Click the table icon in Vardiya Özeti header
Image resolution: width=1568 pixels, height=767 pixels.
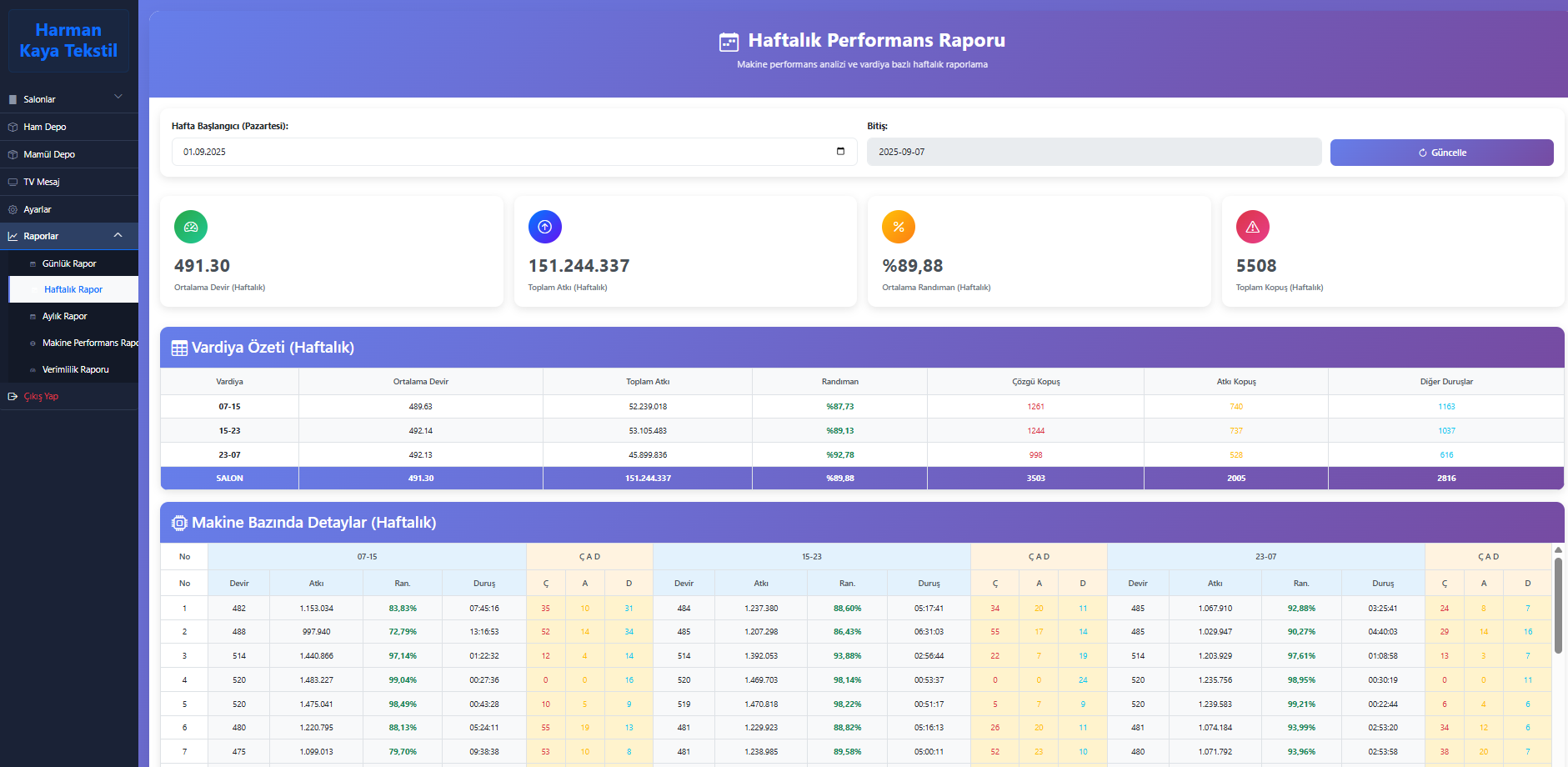pos(179,348)
